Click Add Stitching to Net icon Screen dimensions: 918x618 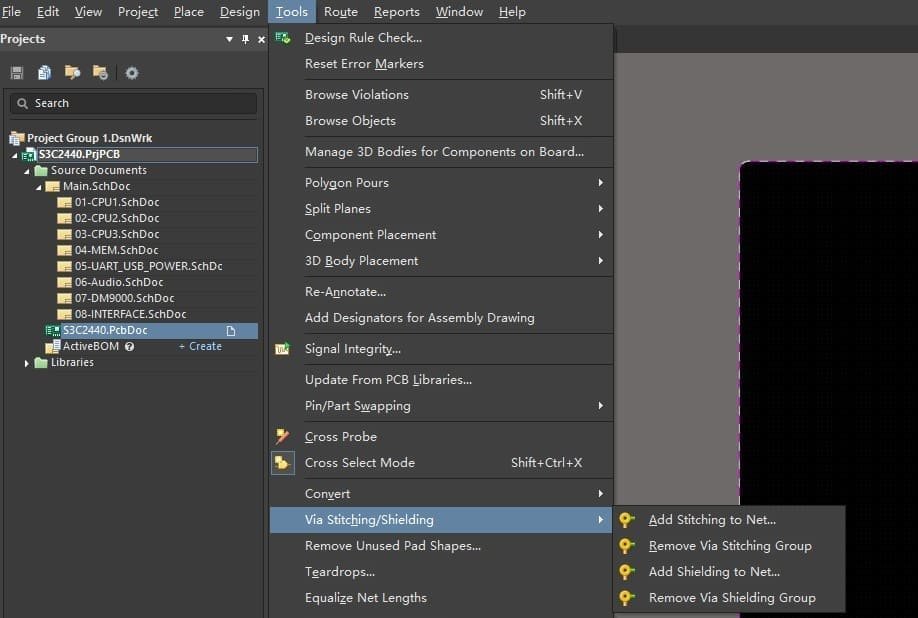pos(626,520)
